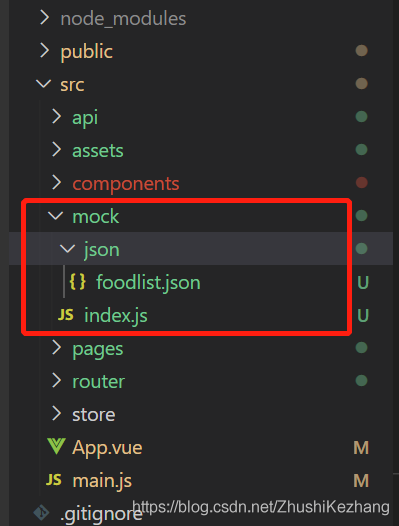Expand the public folder
The image size is (399, 526).
click(x=87, y=51)
